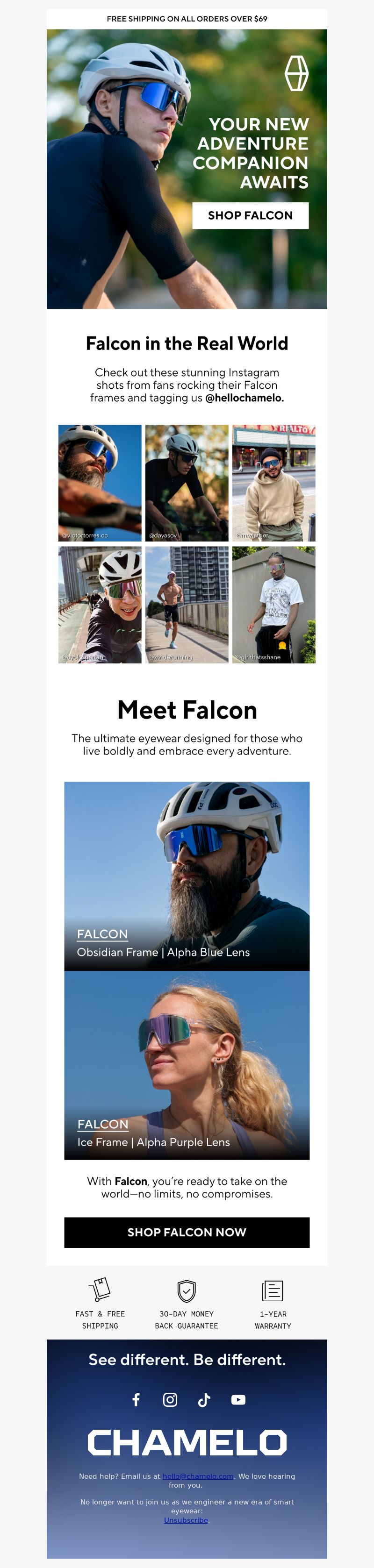This screenshot has width=374, height=1568.
Task: Click the free shipping over $69 banner
Action: click(x=187, y=19)
